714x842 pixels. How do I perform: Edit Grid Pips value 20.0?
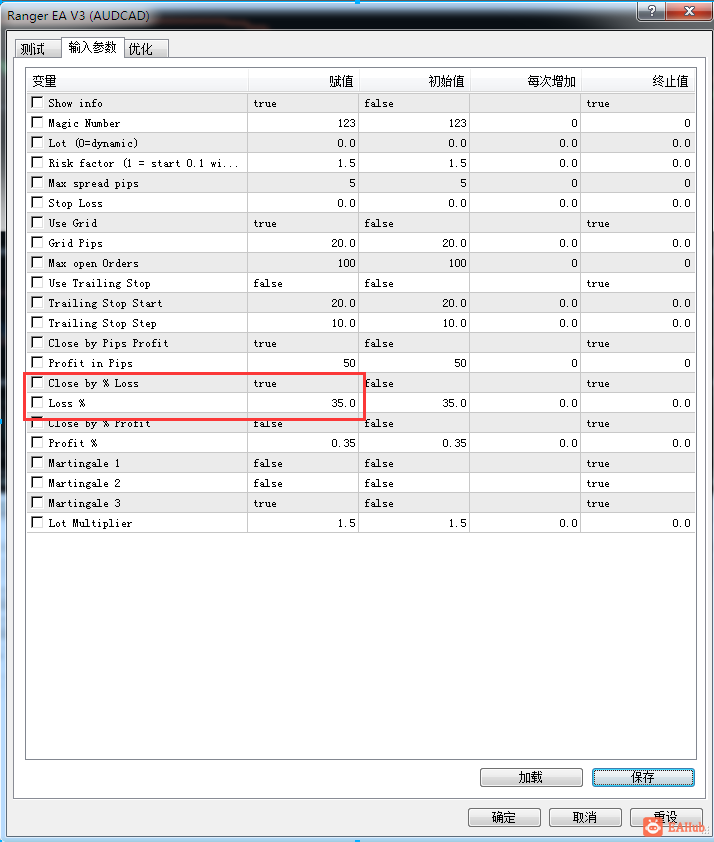[x=303, y=243]
